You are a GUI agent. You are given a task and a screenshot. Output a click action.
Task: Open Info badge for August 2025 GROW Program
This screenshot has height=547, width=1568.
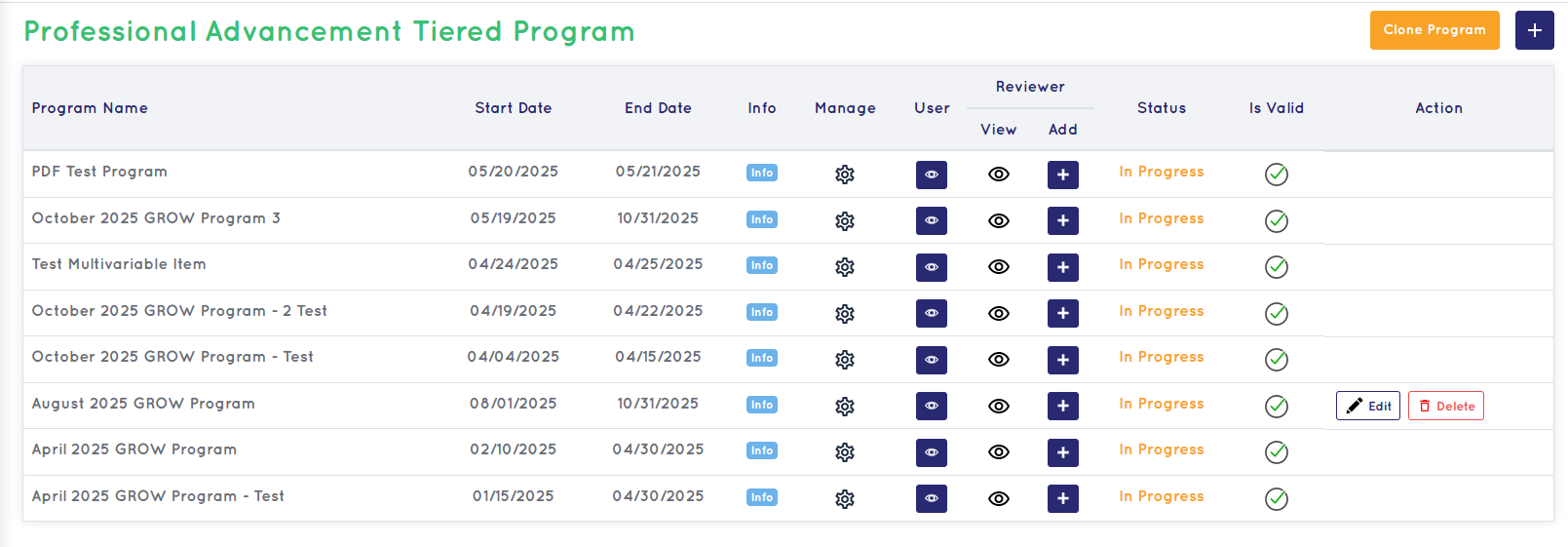[762, 405]
